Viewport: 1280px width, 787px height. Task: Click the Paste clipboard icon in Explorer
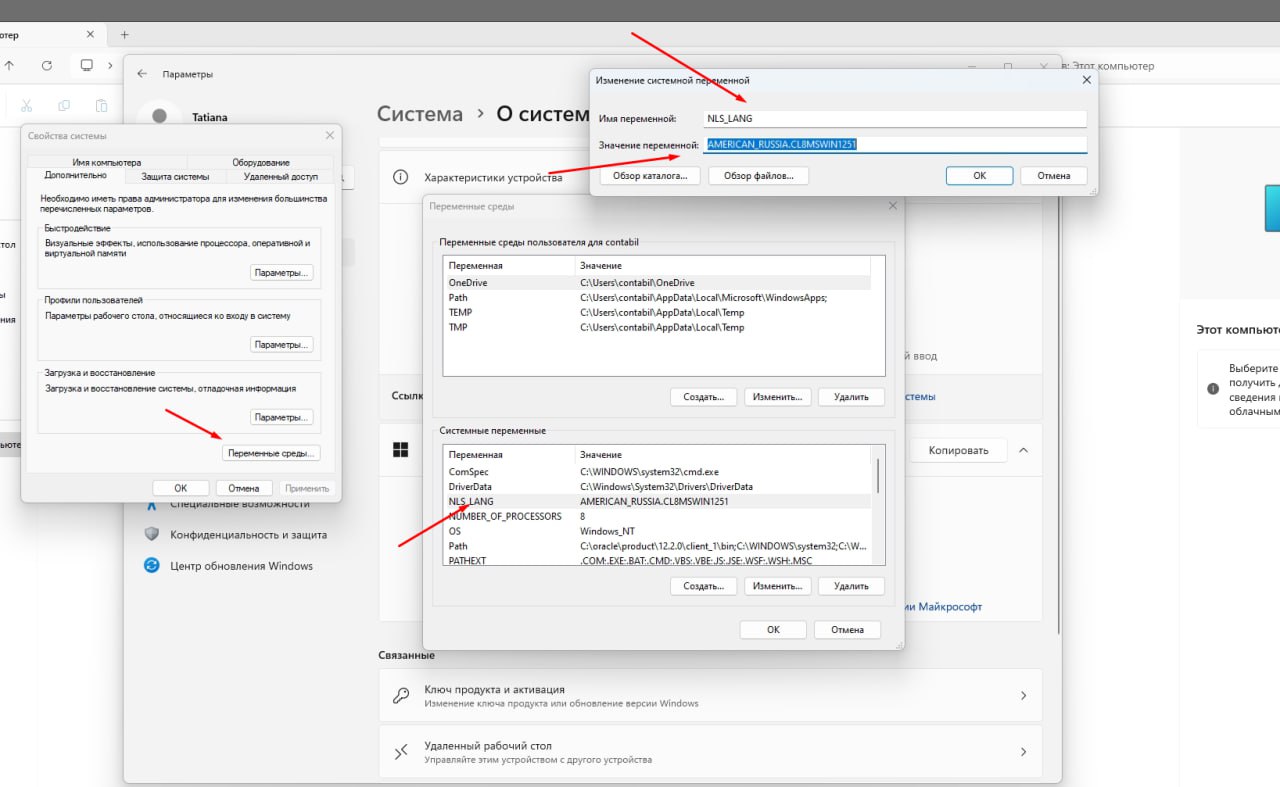point(101,105)
